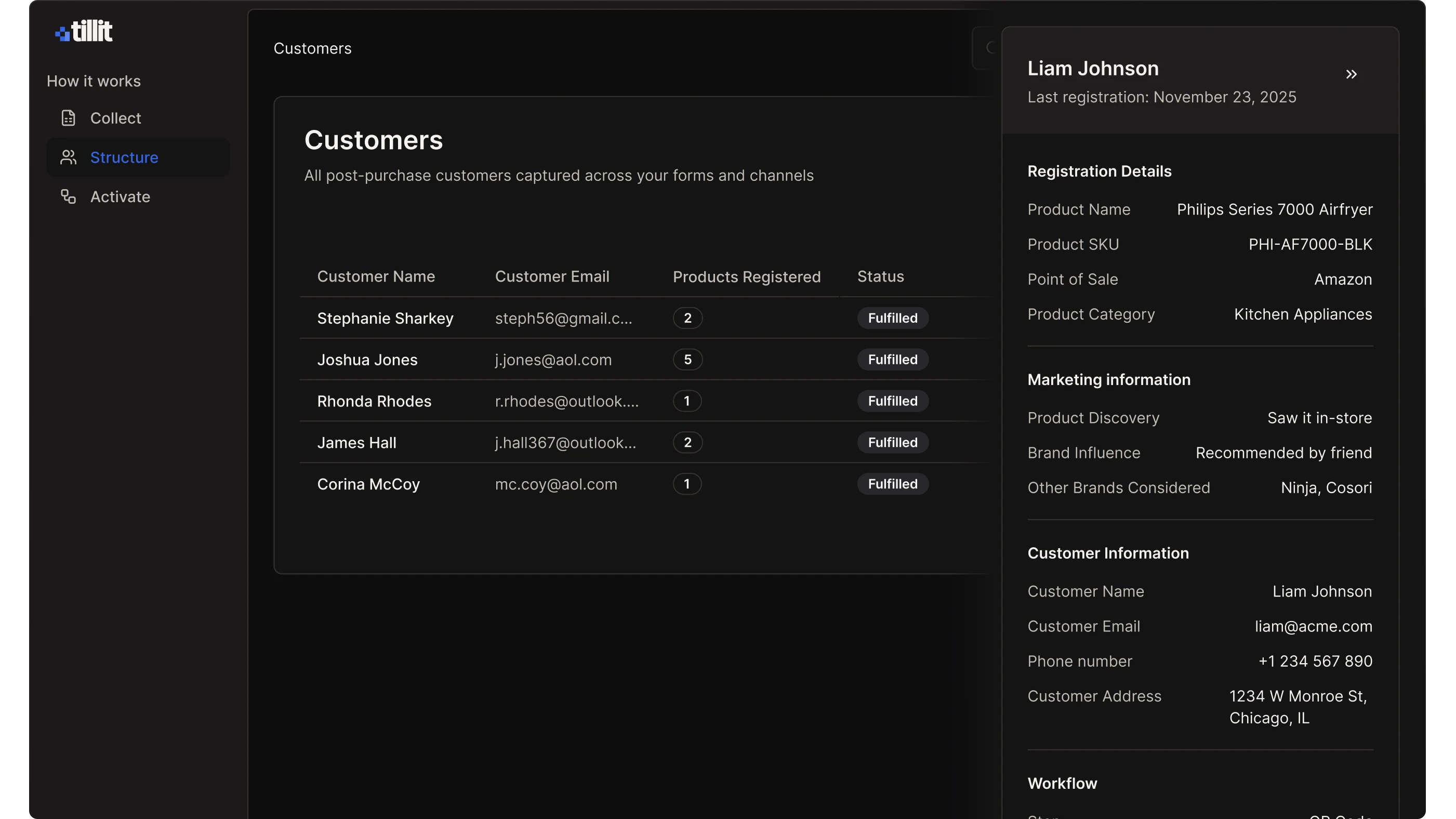The image size is (1456, 819).
Task: Sort by the Products Registered column
Action: pyautogui.click(x=746, y=277)
